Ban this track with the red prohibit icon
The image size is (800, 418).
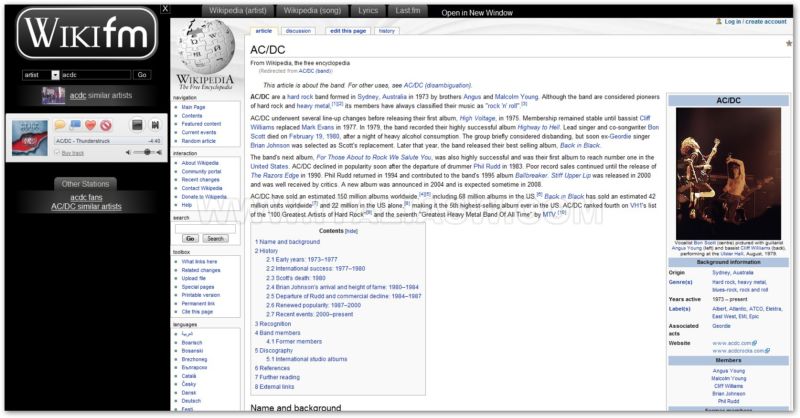(x=105, y=125)
